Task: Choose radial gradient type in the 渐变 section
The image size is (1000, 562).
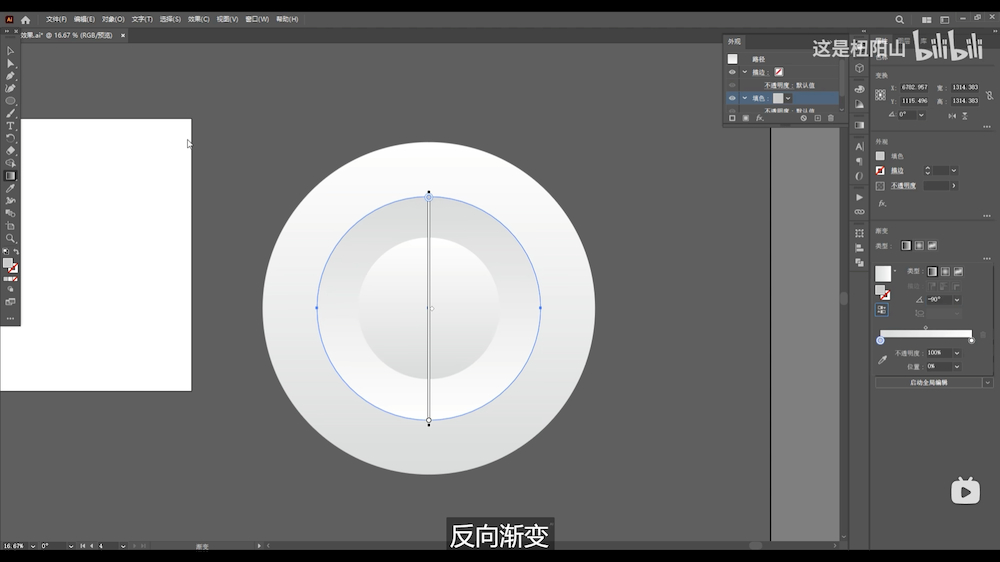Action: (919, 246)
